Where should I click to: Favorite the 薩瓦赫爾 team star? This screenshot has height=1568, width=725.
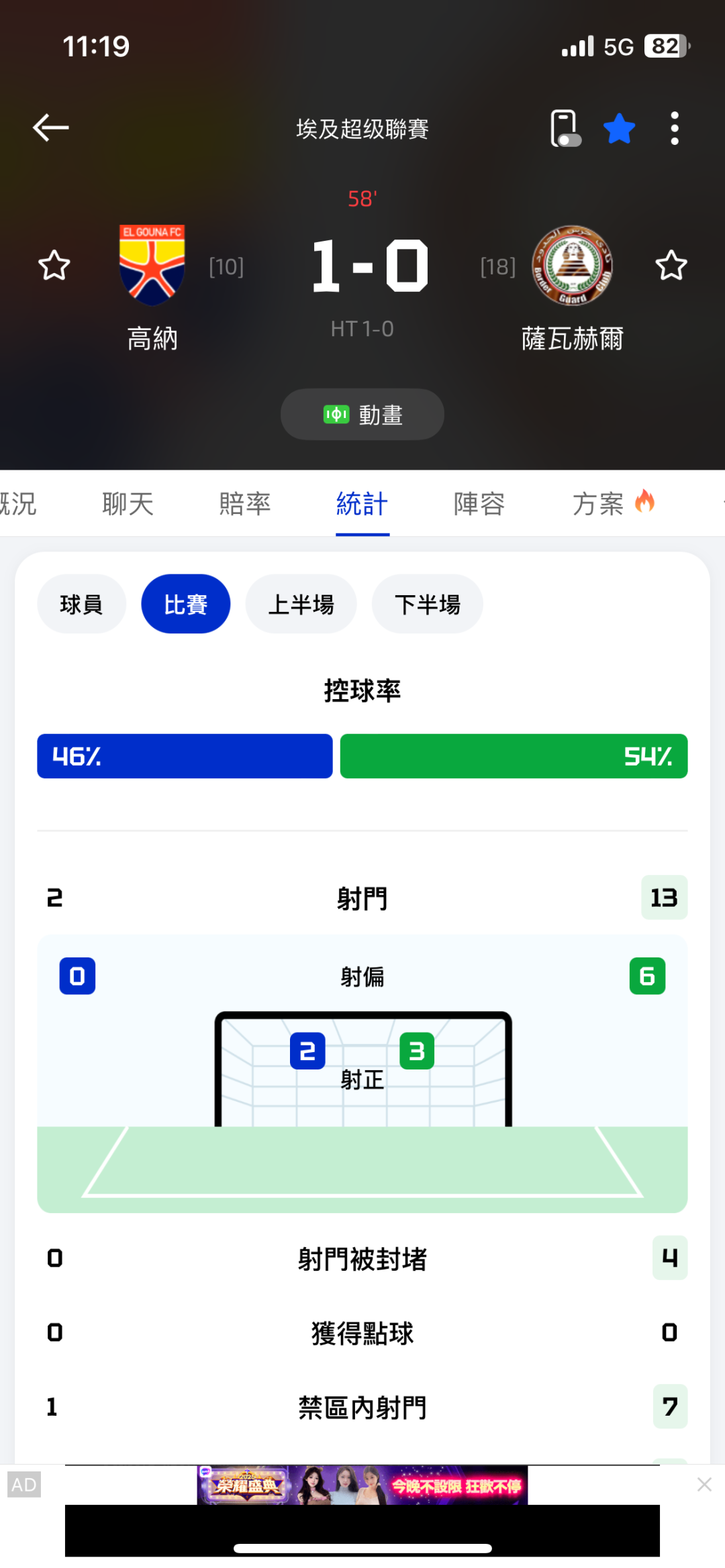coord(671,266)
